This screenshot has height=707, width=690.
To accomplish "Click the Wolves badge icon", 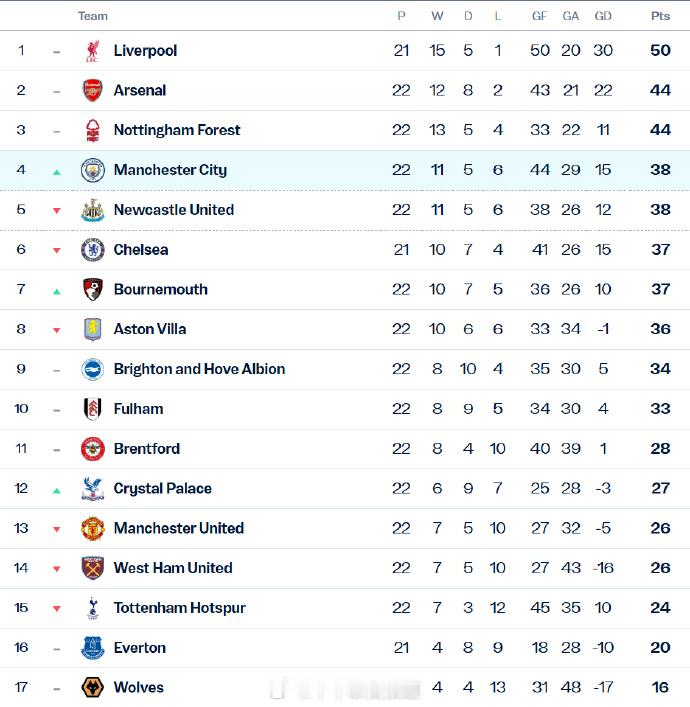I will pos(92,688).
